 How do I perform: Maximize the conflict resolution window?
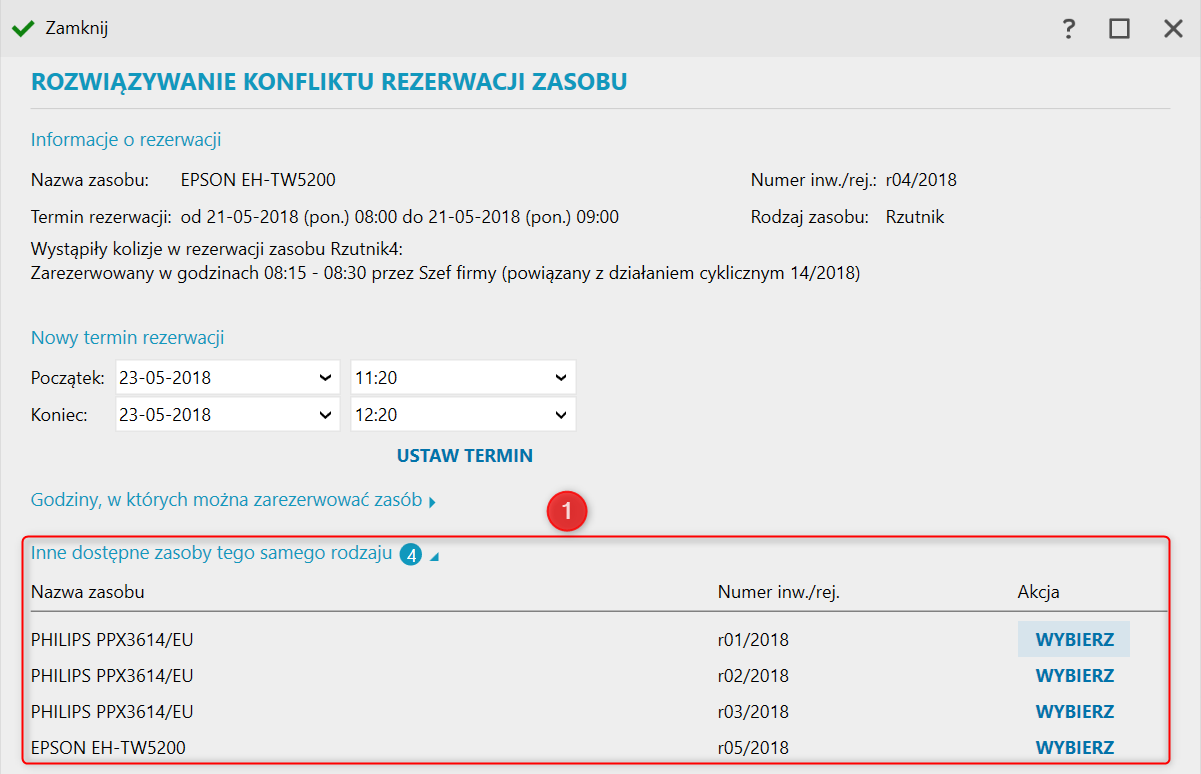coord(1119,29)
